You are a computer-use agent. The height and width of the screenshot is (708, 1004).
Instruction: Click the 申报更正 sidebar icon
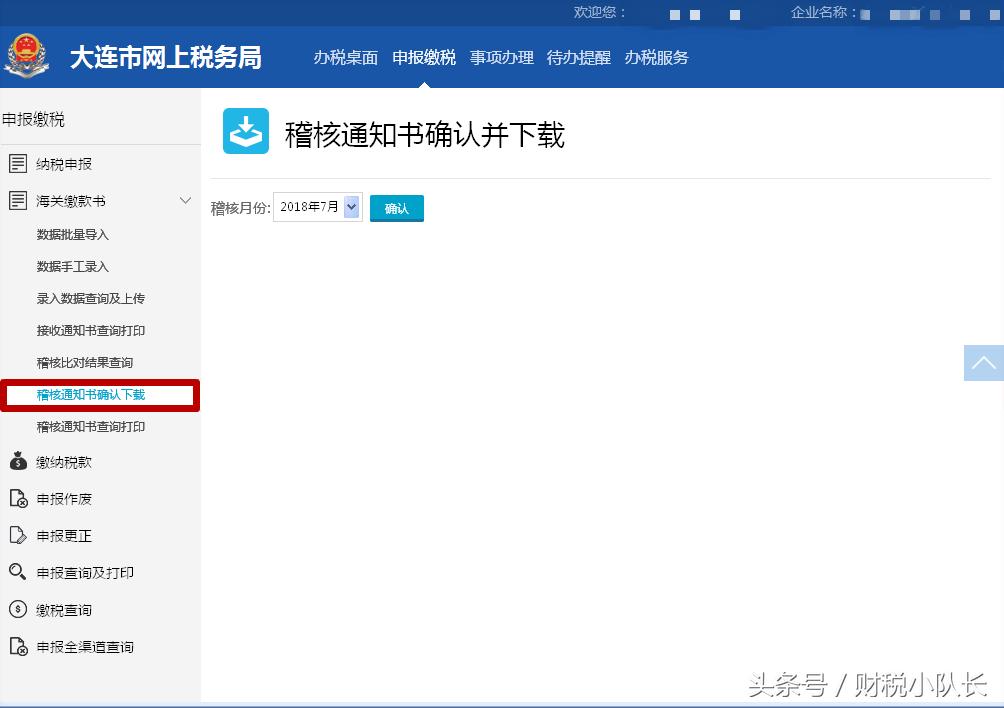pos(17,535)
